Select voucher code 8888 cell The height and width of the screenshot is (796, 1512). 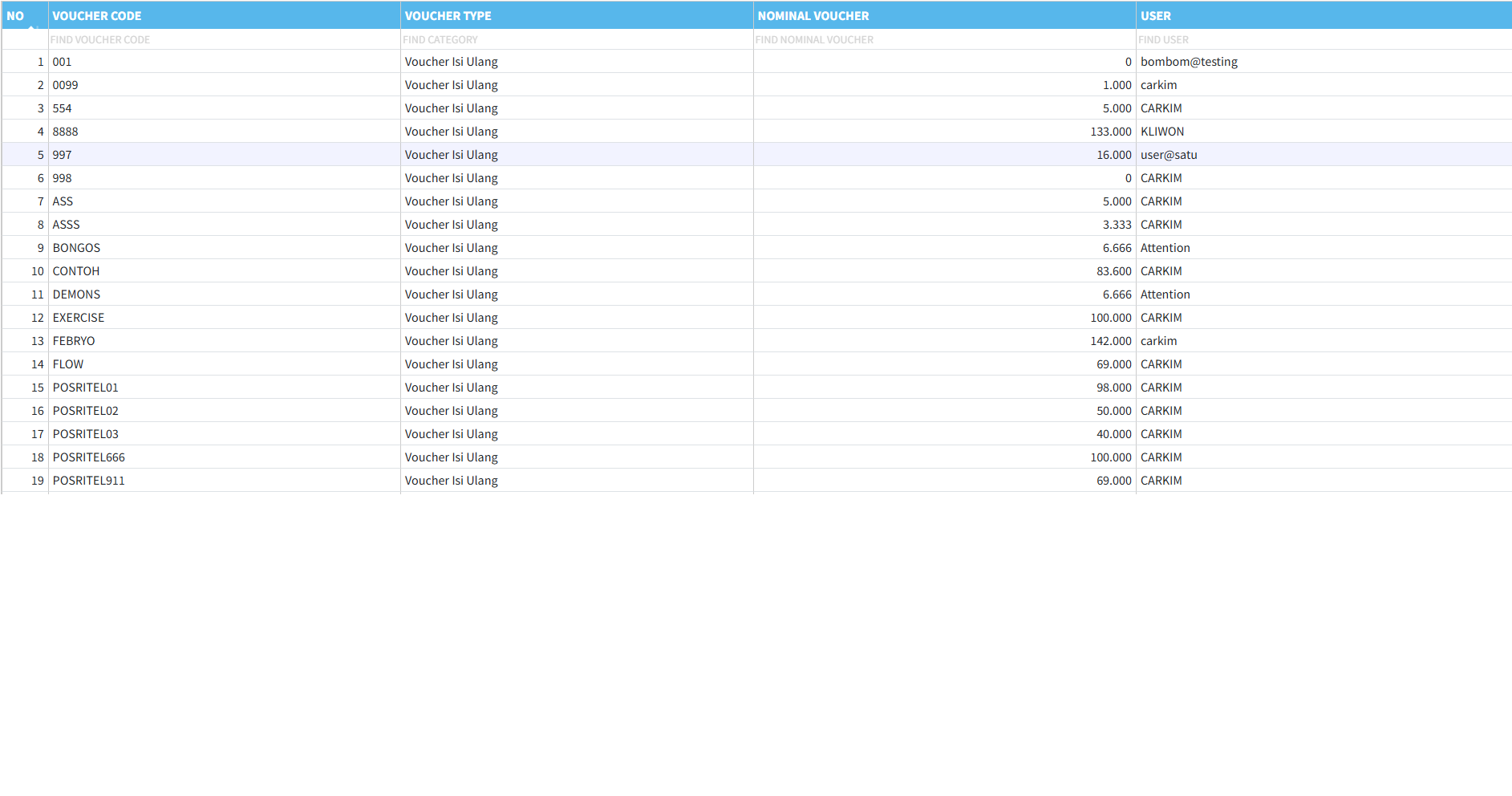(225, 132)
